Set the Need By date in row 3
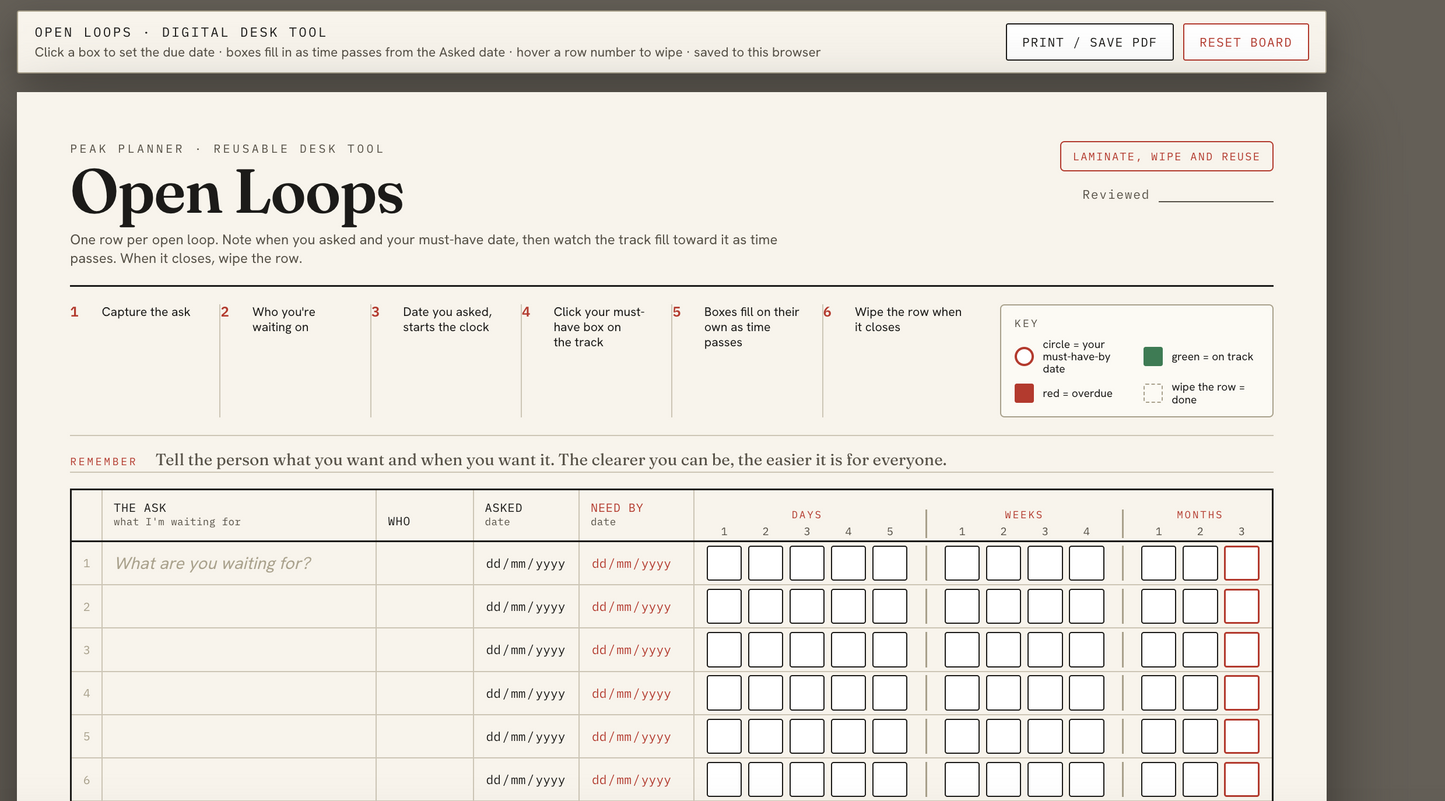Image resolution: width=1445 pixels, height=801 pixels. coord(631,650)
